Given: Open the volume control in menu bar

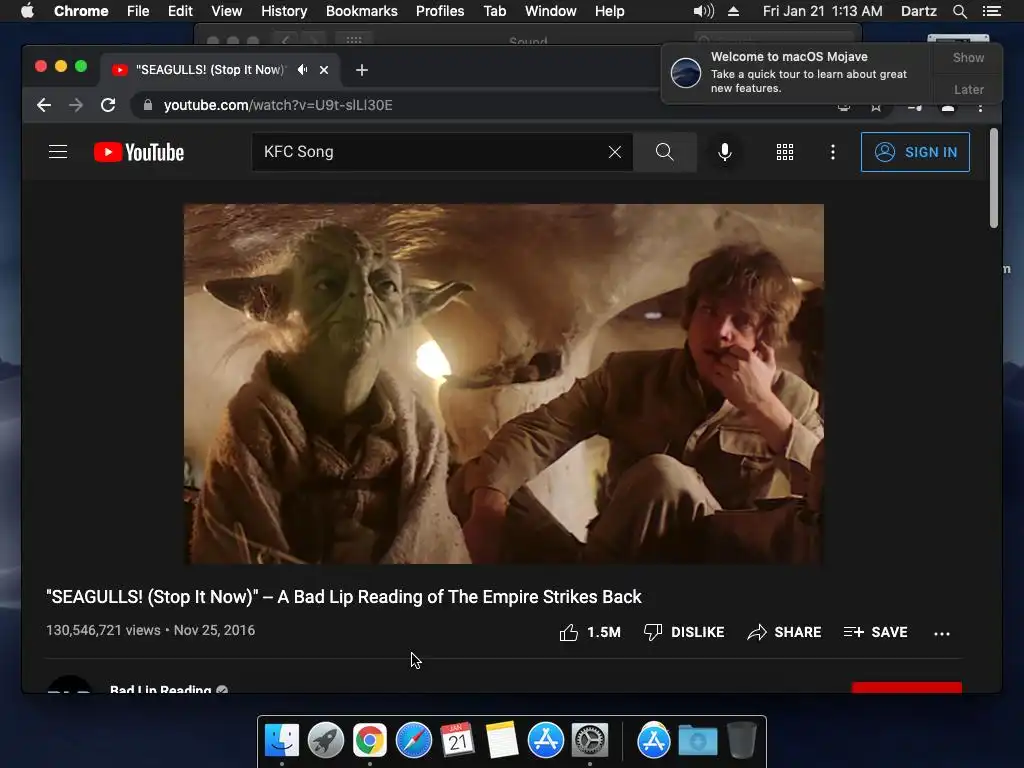Looking at the screenshot, I should (x=703, y=11).
